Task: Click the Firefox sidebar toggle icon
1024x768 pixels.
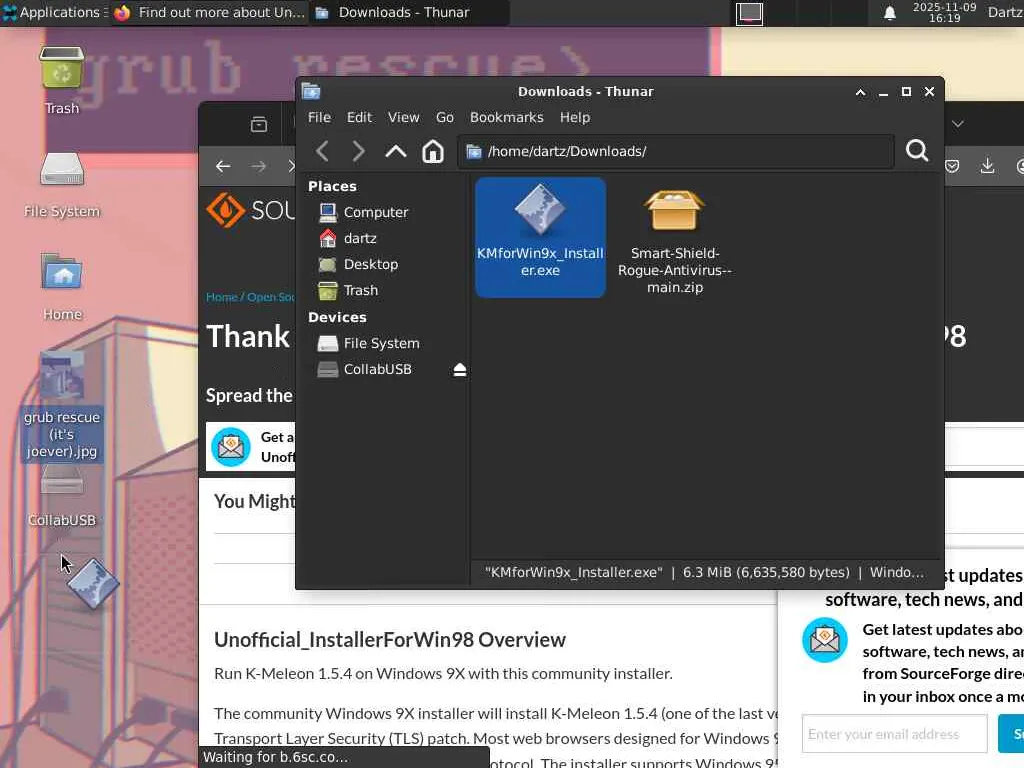Action: (x=259, y=124)
